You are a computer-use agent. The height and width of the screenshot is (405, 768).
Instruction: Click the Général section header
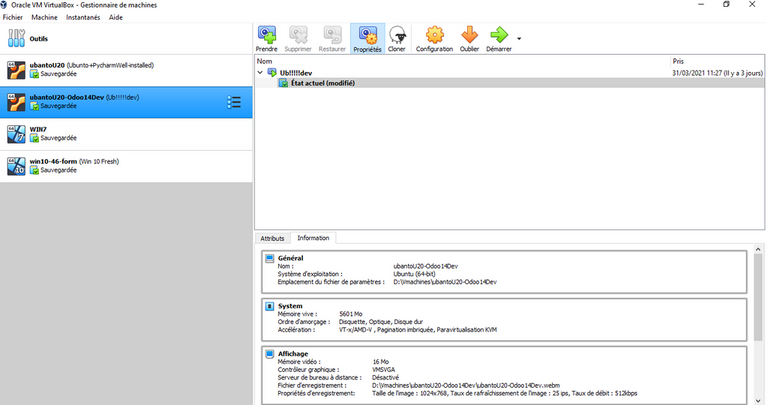pos(293,257)
